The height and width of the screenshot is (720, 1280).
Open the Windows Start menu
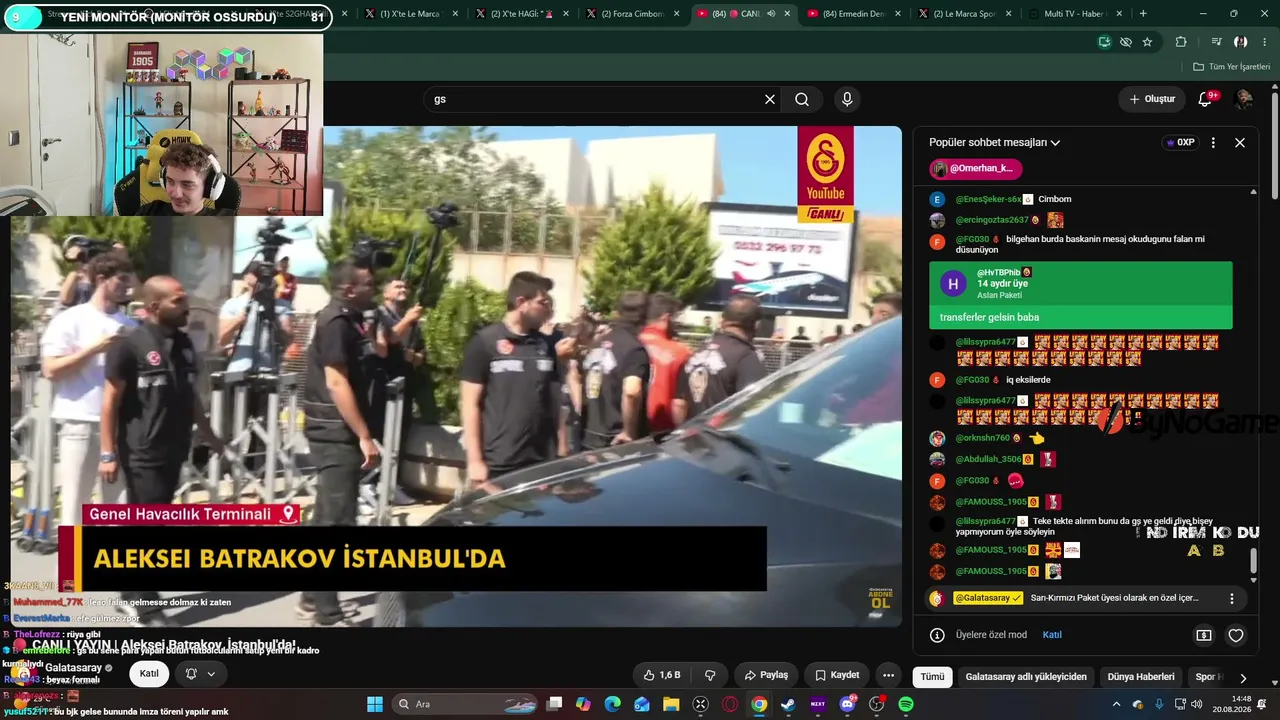[375, 704]
